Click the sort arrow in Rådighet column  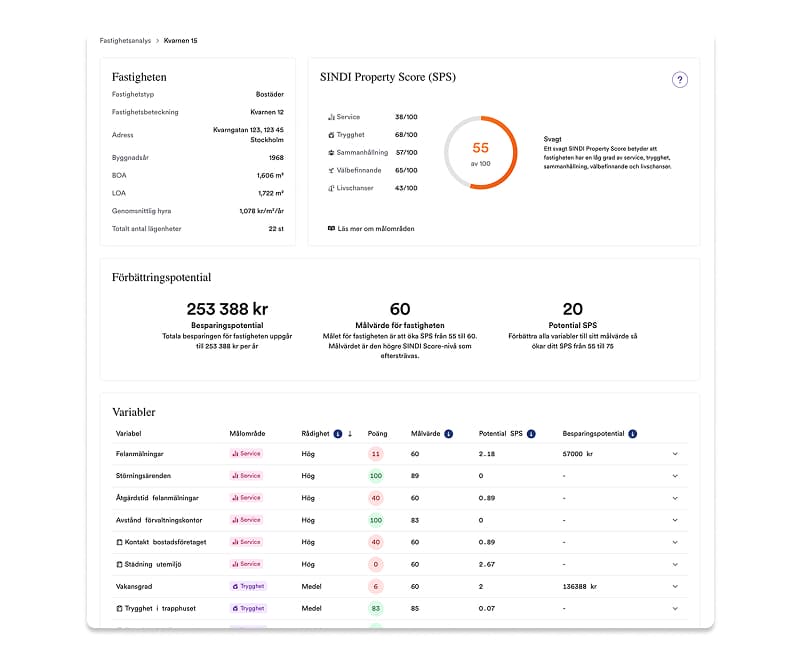[350, 434]
